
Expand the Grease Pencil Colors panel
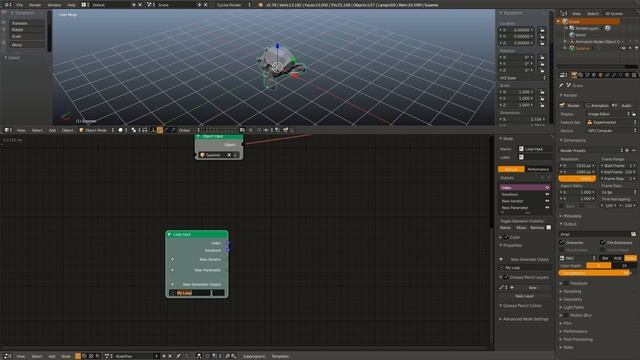(522, 306)
